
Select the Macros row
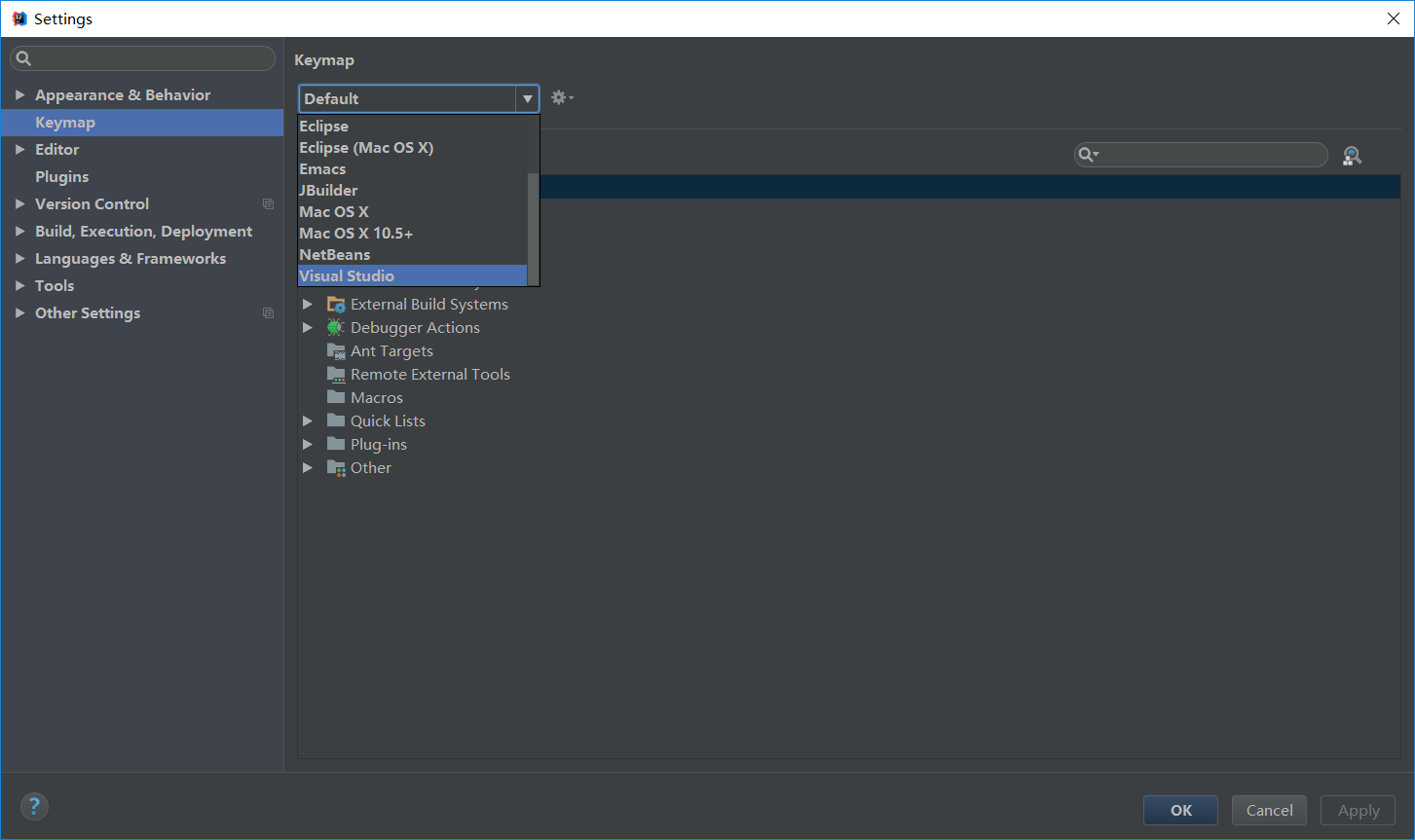coord(849,398)
